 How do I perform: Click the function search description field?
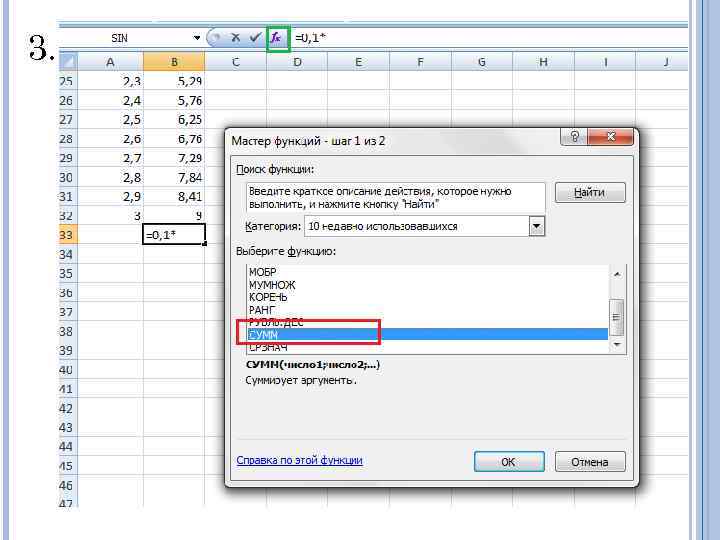pos(395,198)
